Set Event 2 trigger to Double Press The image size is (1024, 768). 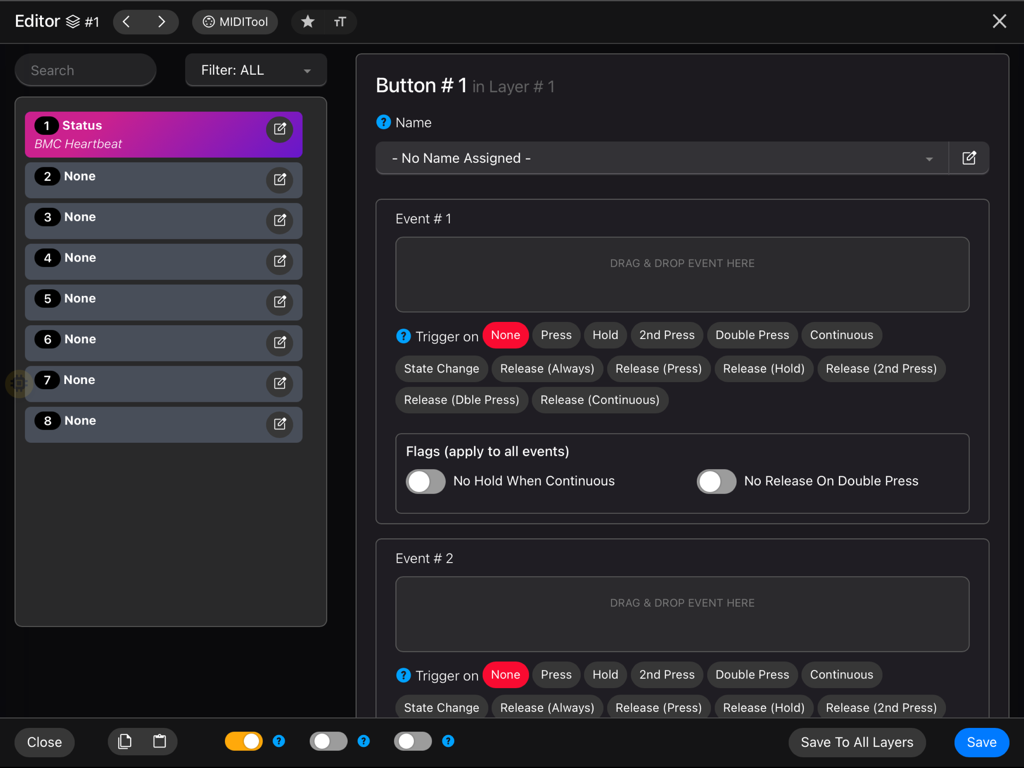752,675
